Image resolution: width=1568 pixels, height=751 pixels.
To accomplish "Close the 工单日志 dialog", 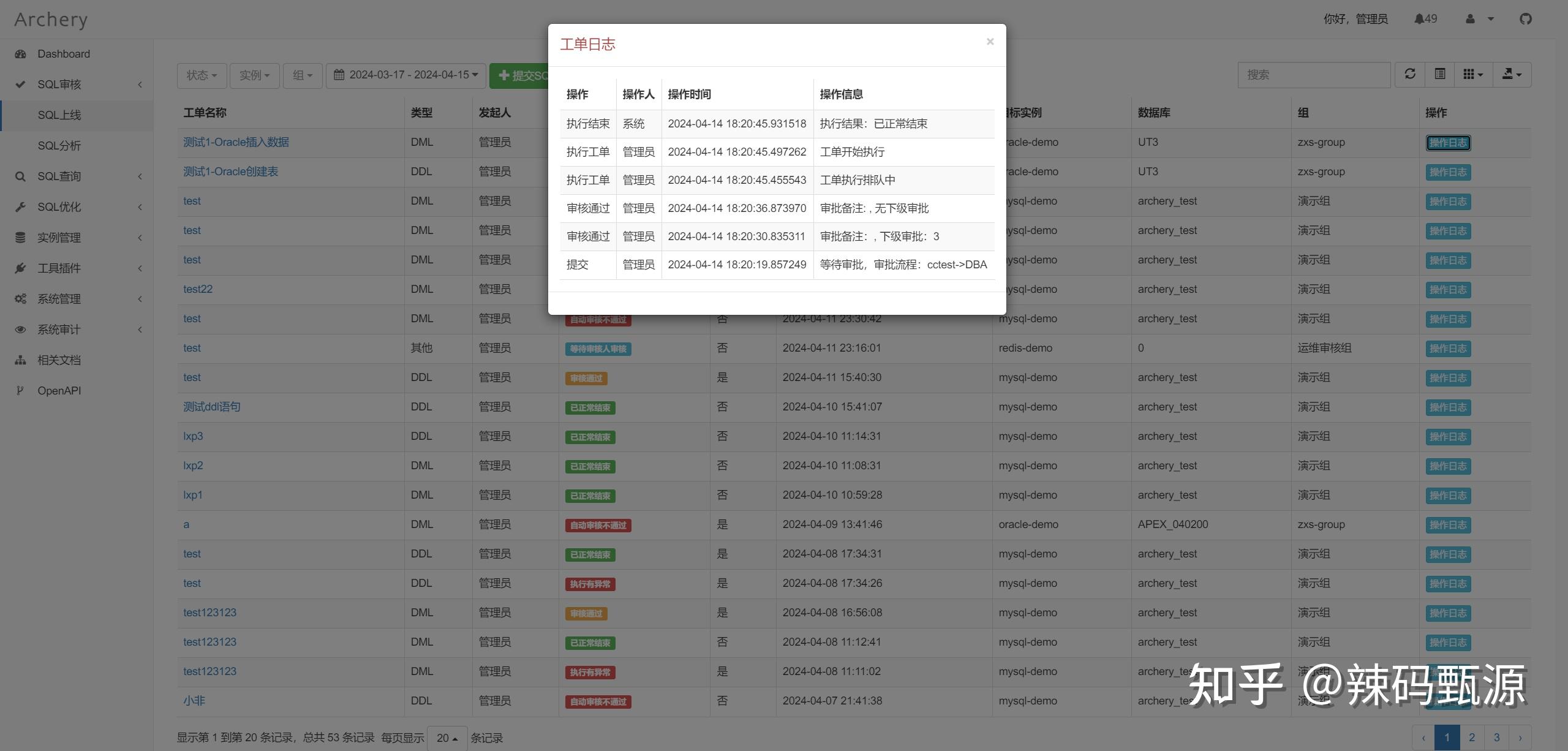I will coord(990,42).
